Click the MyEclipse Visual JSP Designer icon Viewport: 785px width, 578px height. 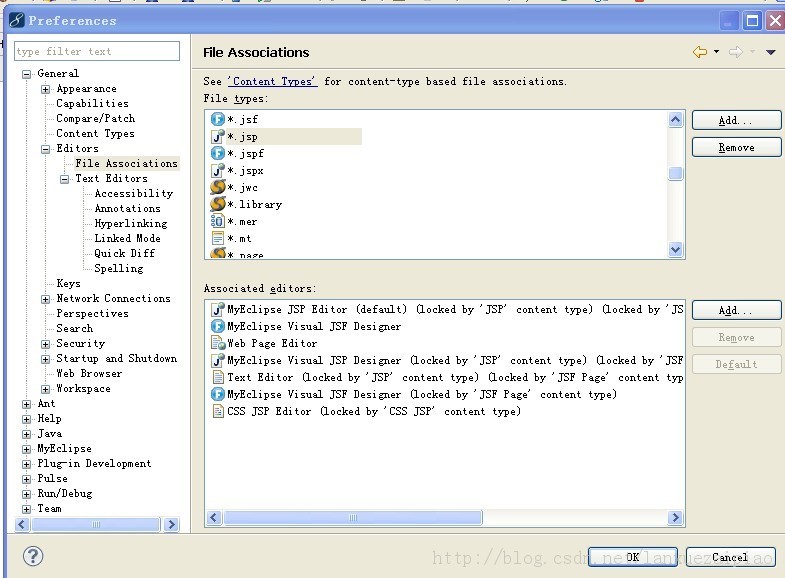pos(218,360)
